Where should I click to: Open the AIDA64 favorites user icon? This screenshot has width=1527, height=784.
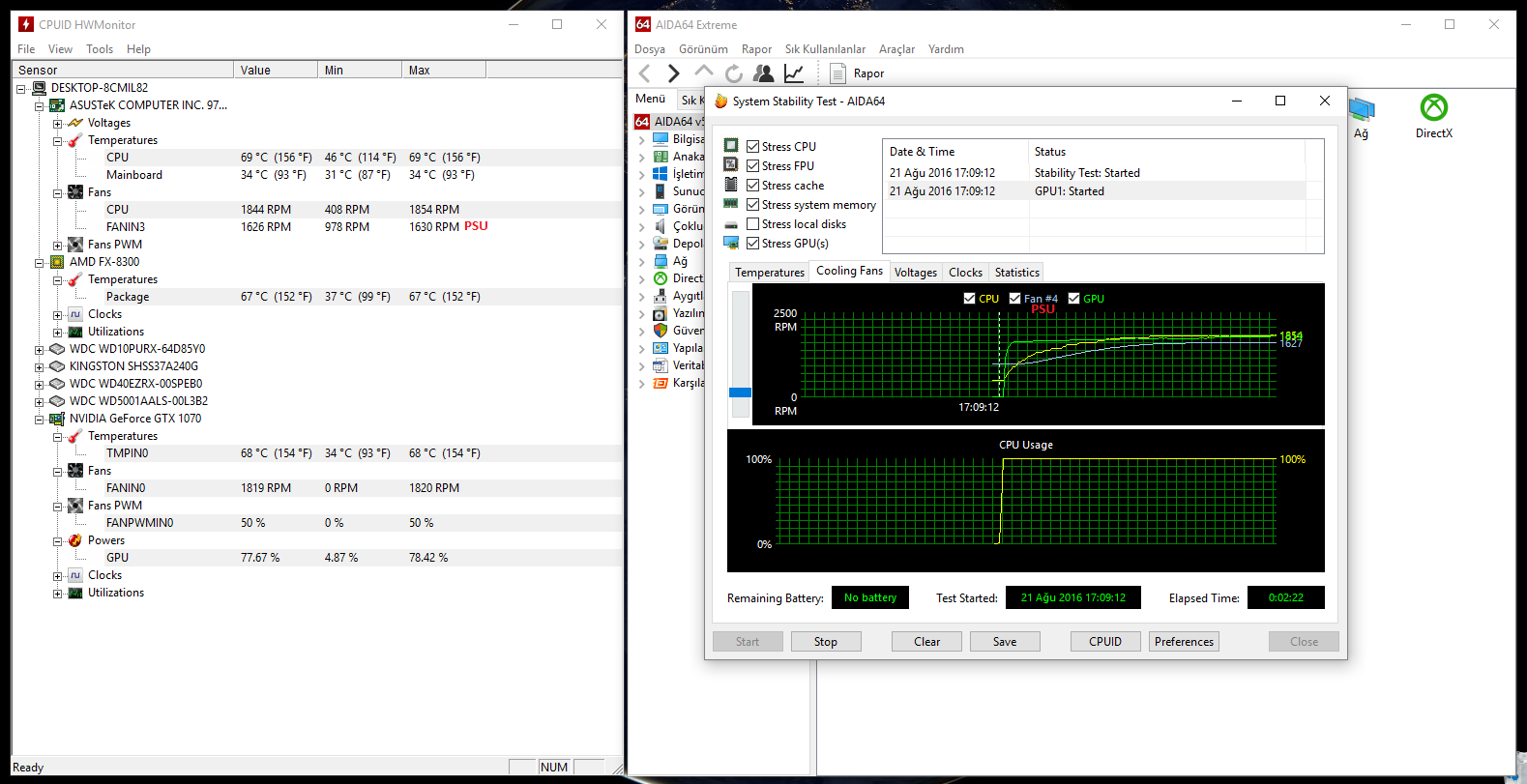[x=764, y=73]
